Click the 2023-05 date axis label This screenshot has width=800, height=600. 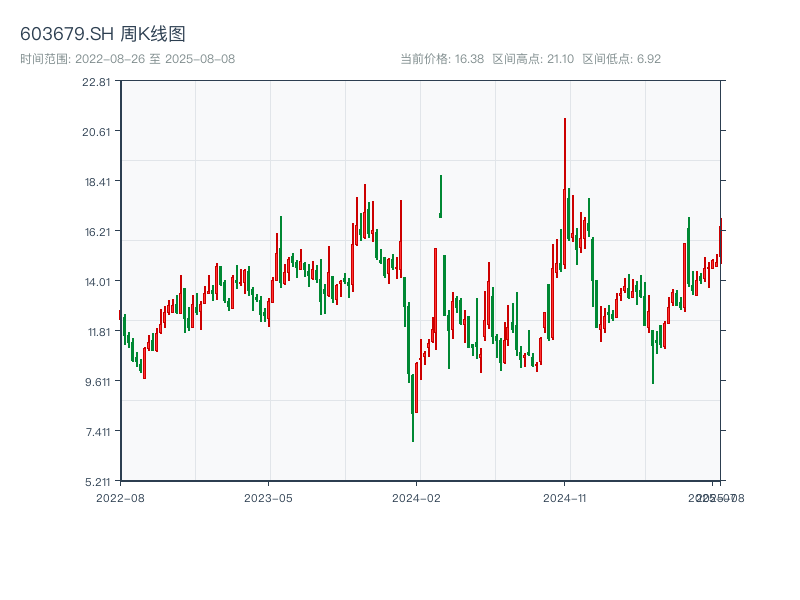click(x=268, y=497)
